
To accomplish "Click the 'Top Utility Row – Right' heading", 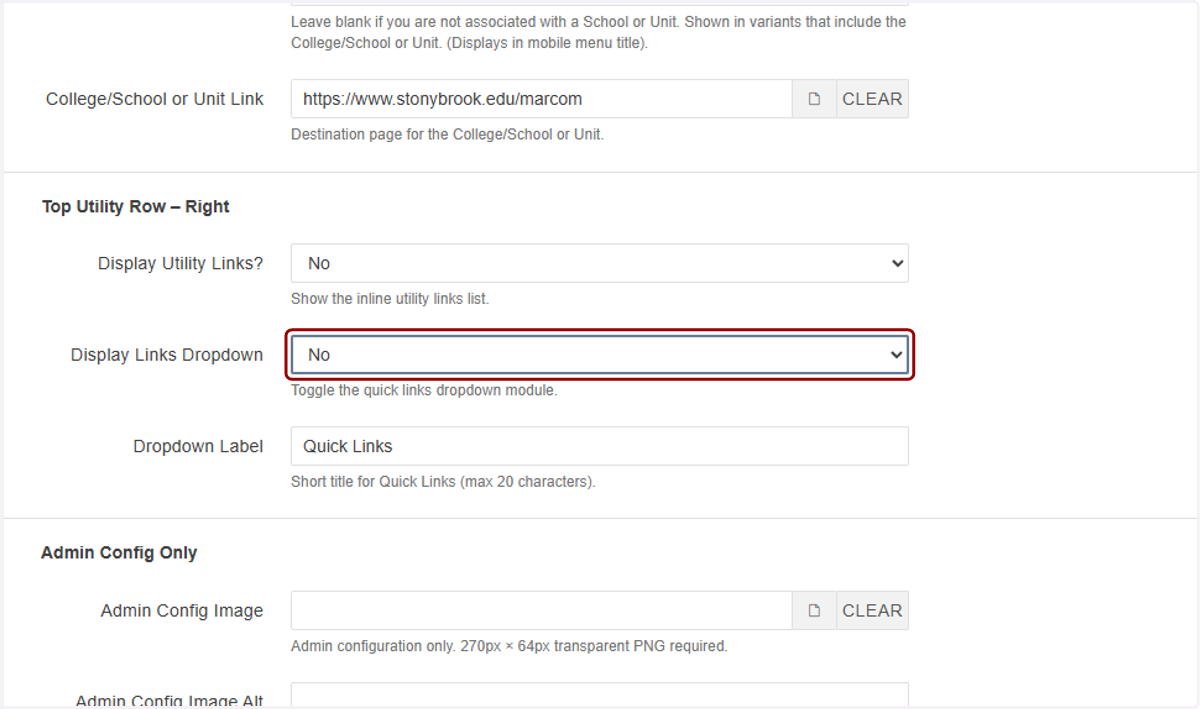I will 136,207.
